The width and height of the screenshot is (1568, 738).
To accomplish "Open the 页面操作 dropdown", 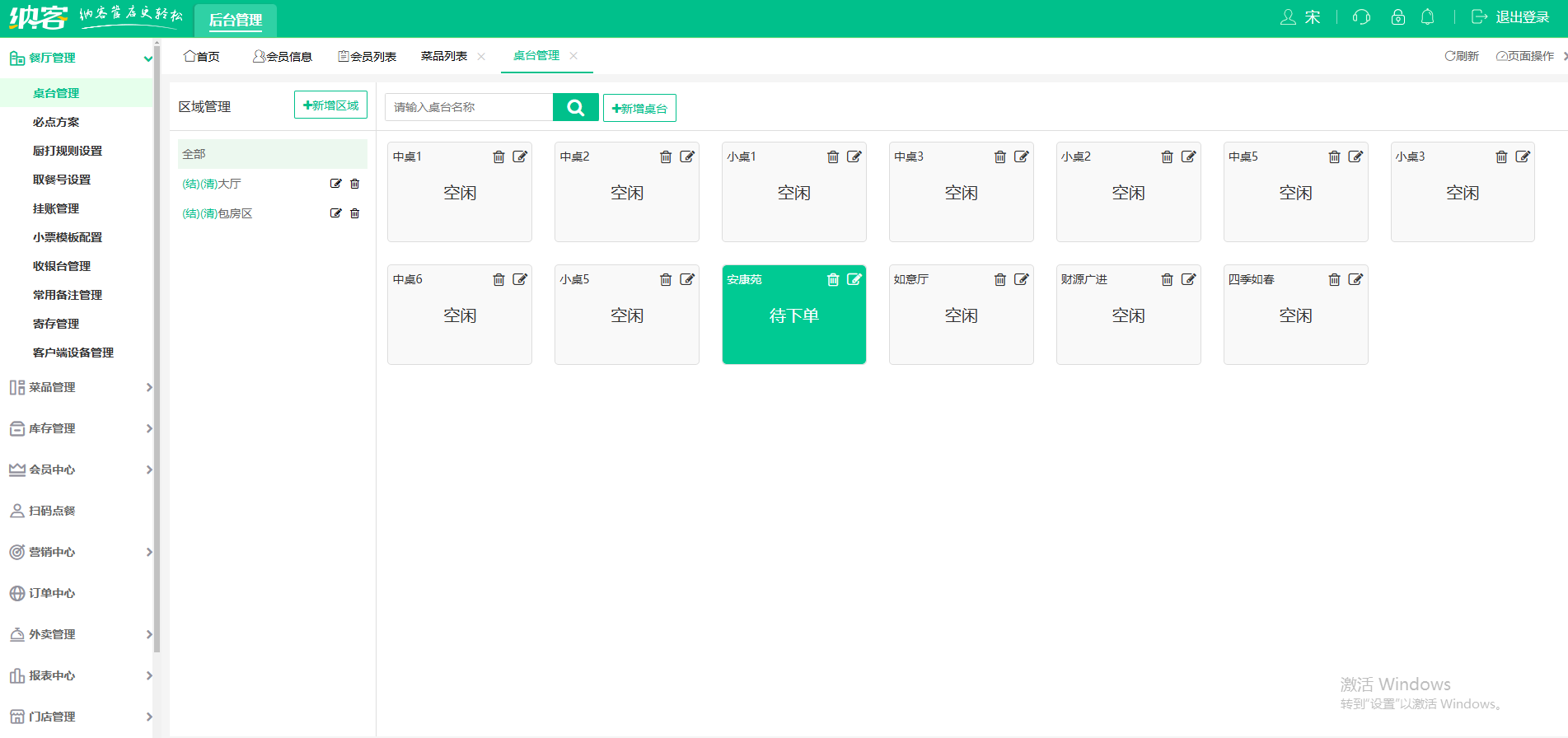I will tap(1525, 56).
